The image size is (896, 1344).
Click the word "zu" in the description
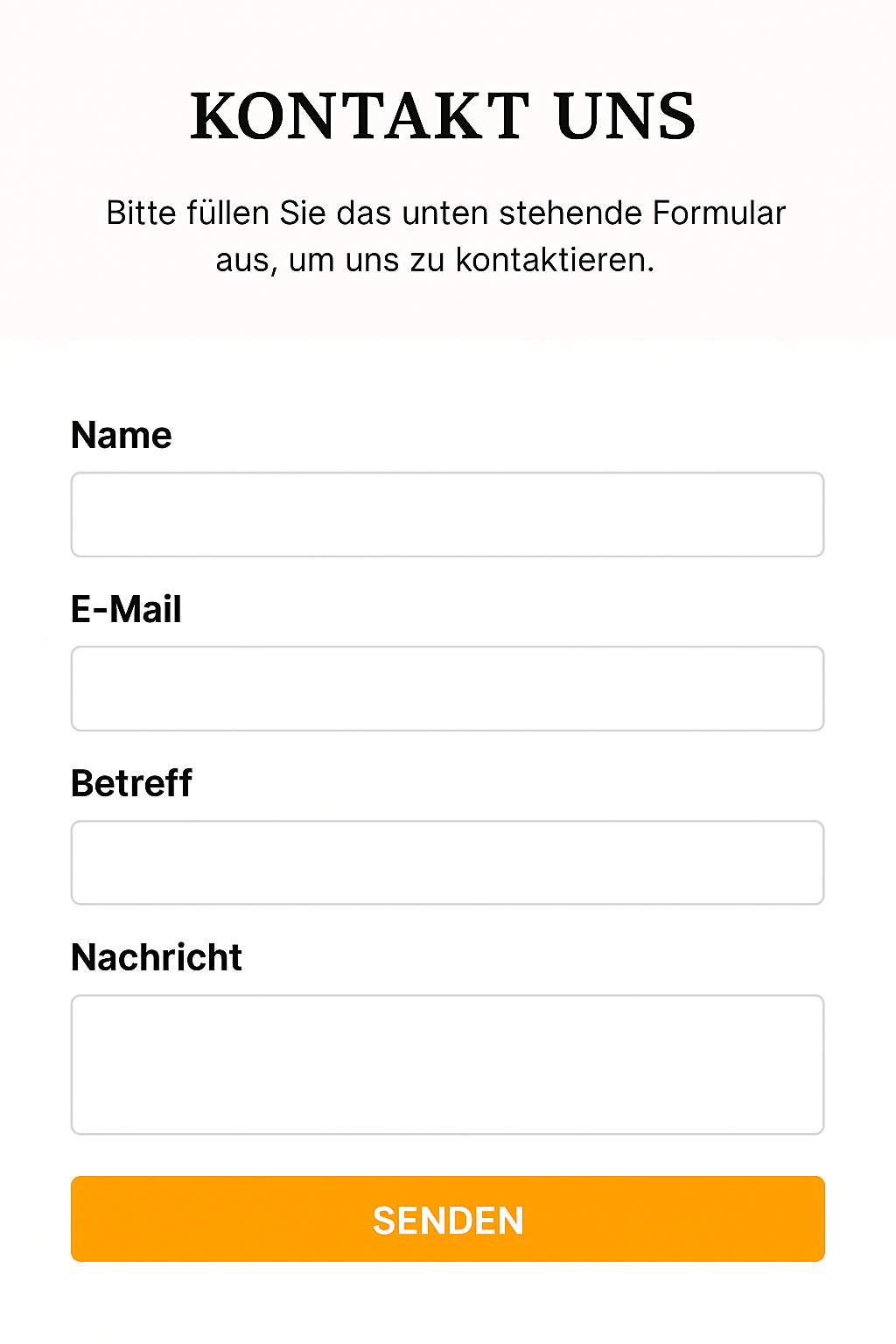pos(428,262)
